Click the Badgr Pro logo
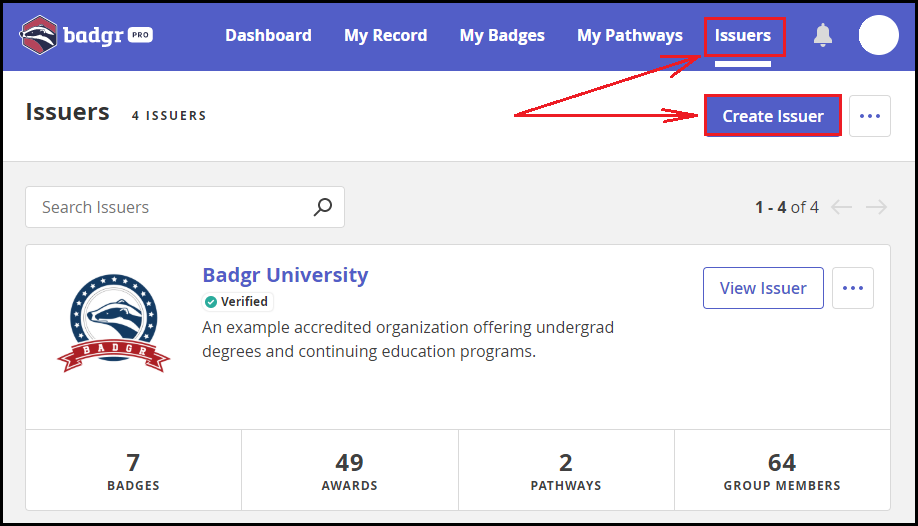The width and height of the screenshot is (918, 526). 87,35
